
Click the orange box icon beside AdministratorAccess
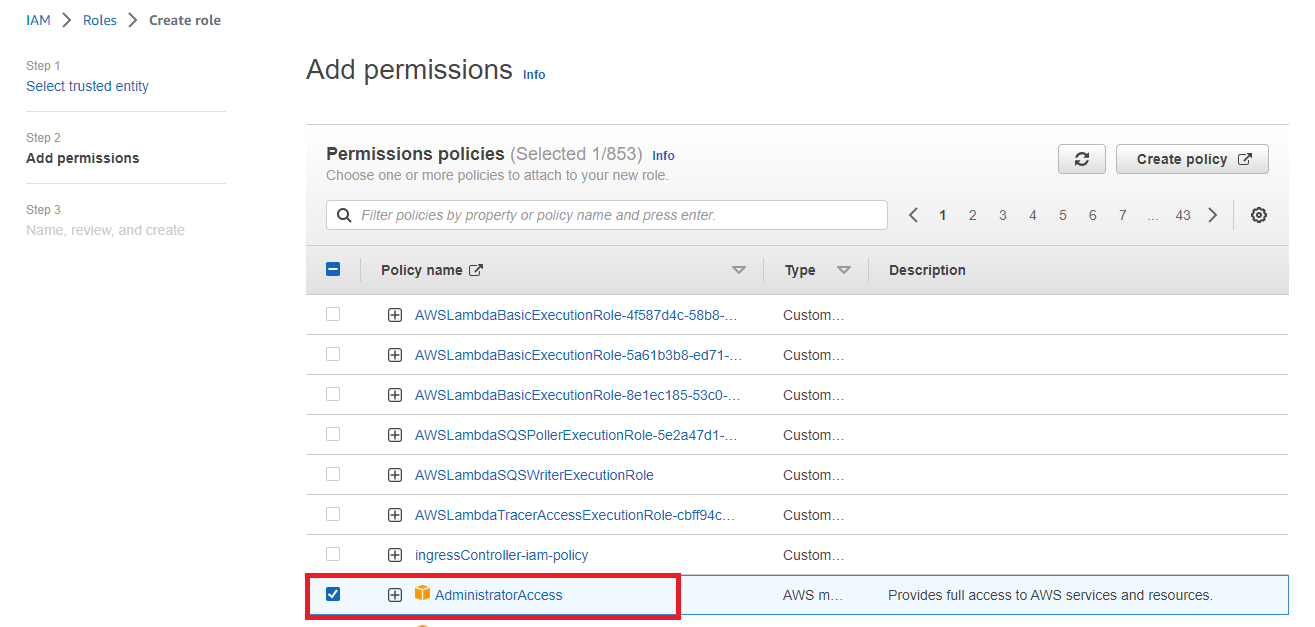click(x=422, y=594)
